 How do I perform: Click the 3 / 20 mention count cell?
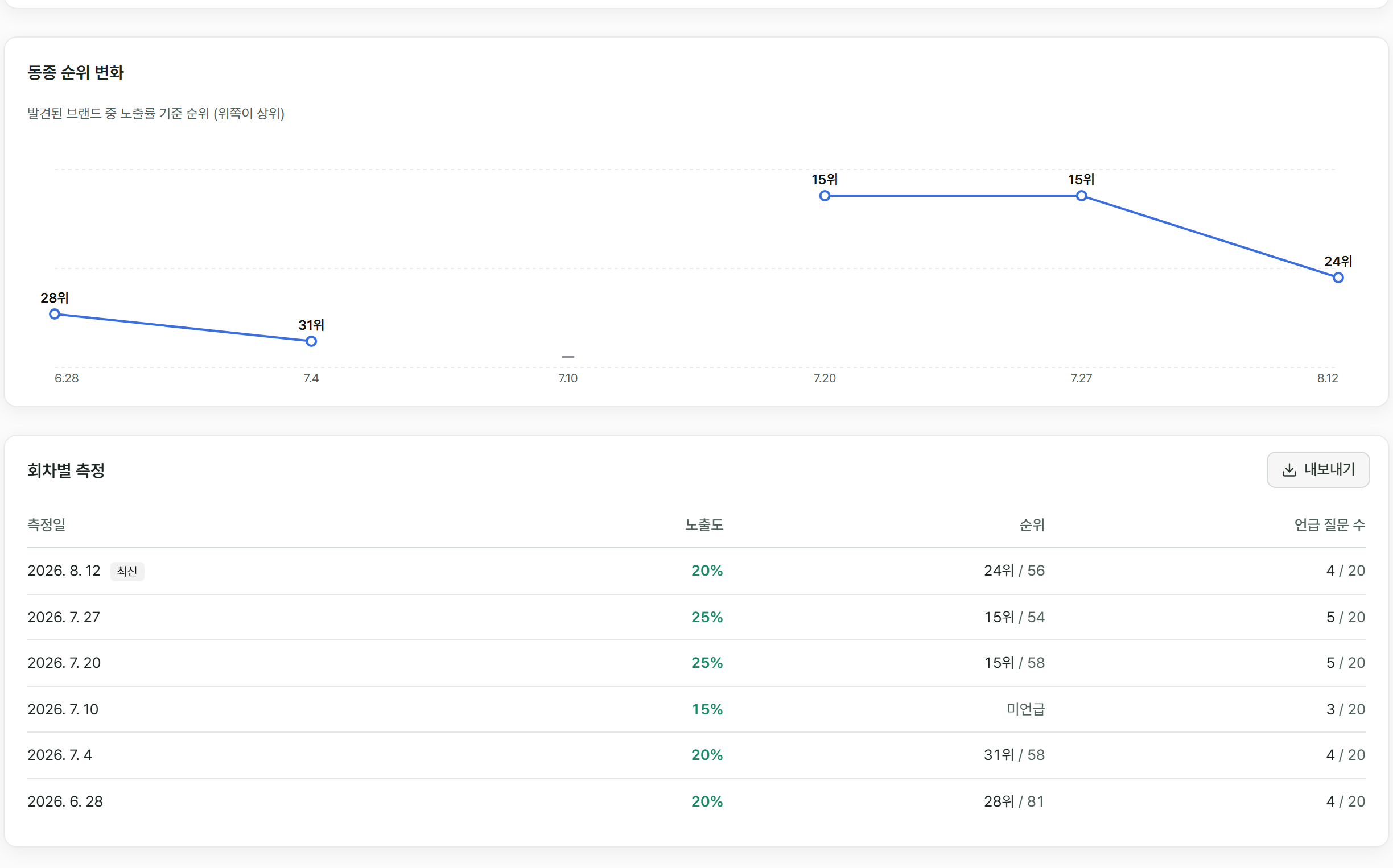click(1346, 709)
